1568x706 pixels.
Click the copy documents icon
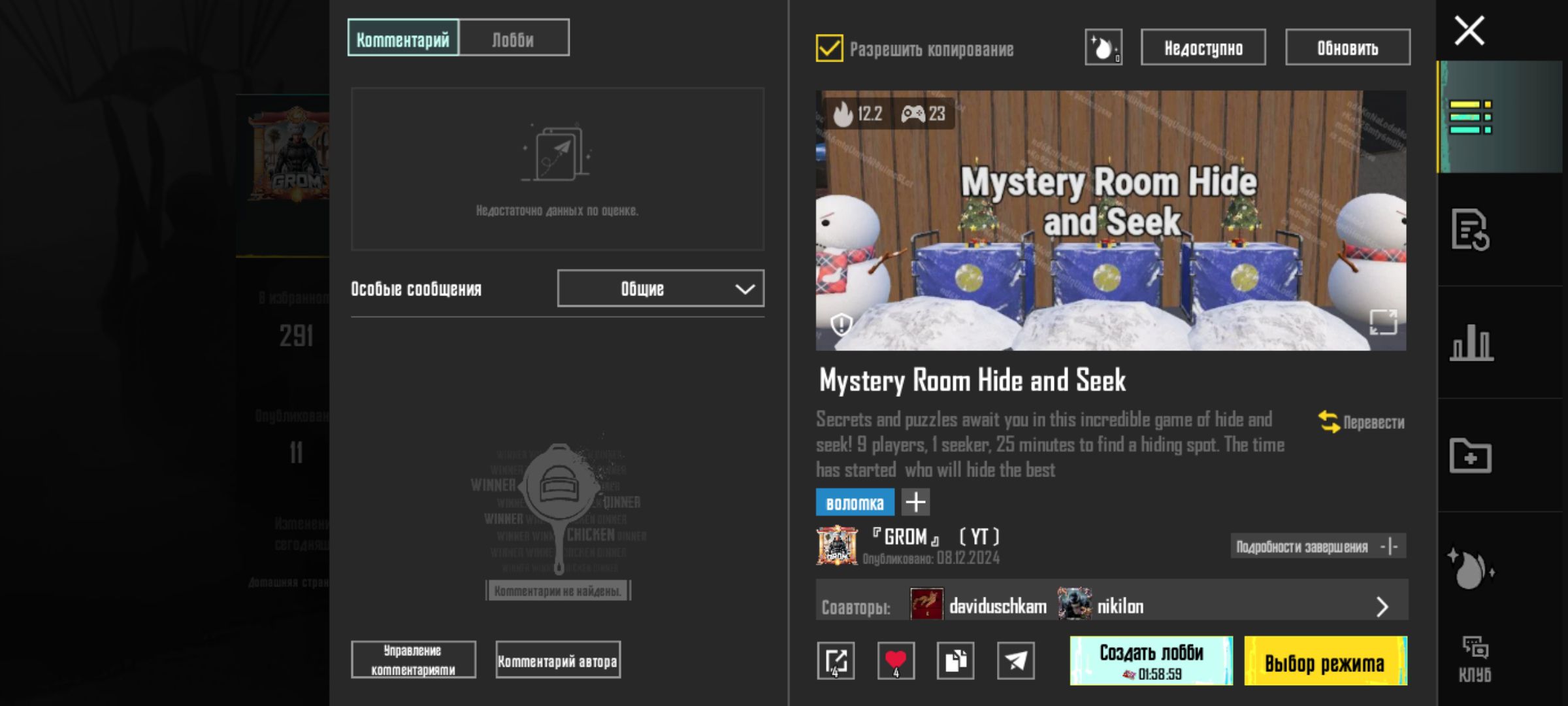pos(955,660)
